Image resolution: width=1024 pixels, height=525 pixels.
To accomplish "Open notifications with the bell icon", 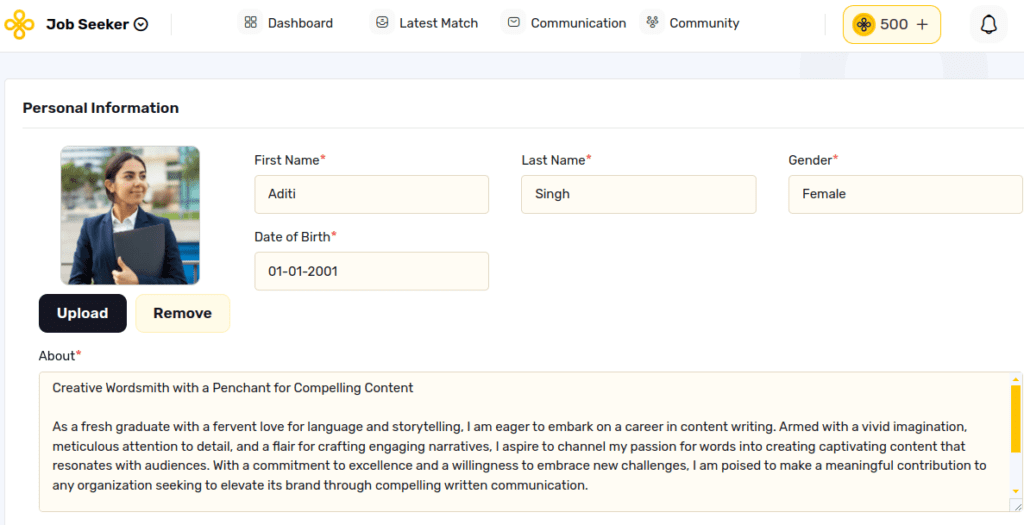I will click(x=988, y=24).
